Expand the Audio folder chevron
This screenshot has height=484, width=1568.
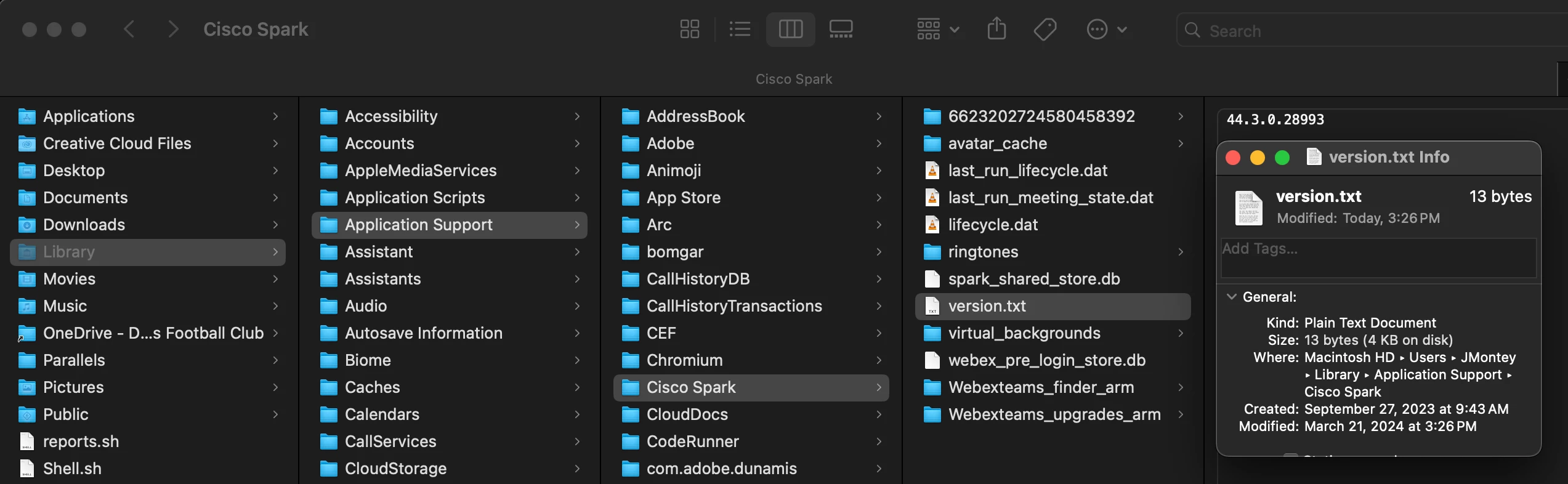(577, 306)
